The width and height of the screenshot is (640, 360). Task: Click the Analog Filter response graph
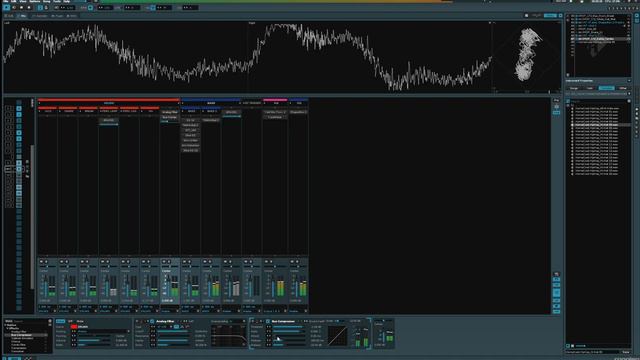tap(229, 336)
